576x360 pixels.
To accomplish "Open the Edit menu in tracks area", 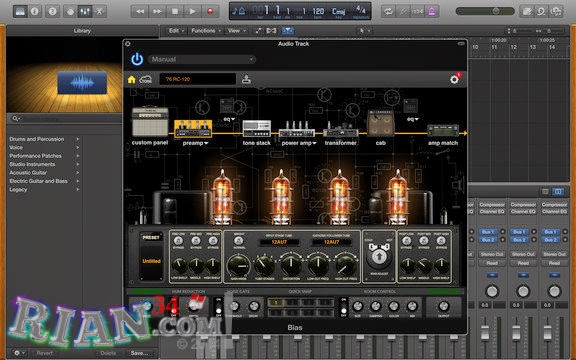I will (x=176, y=30).
